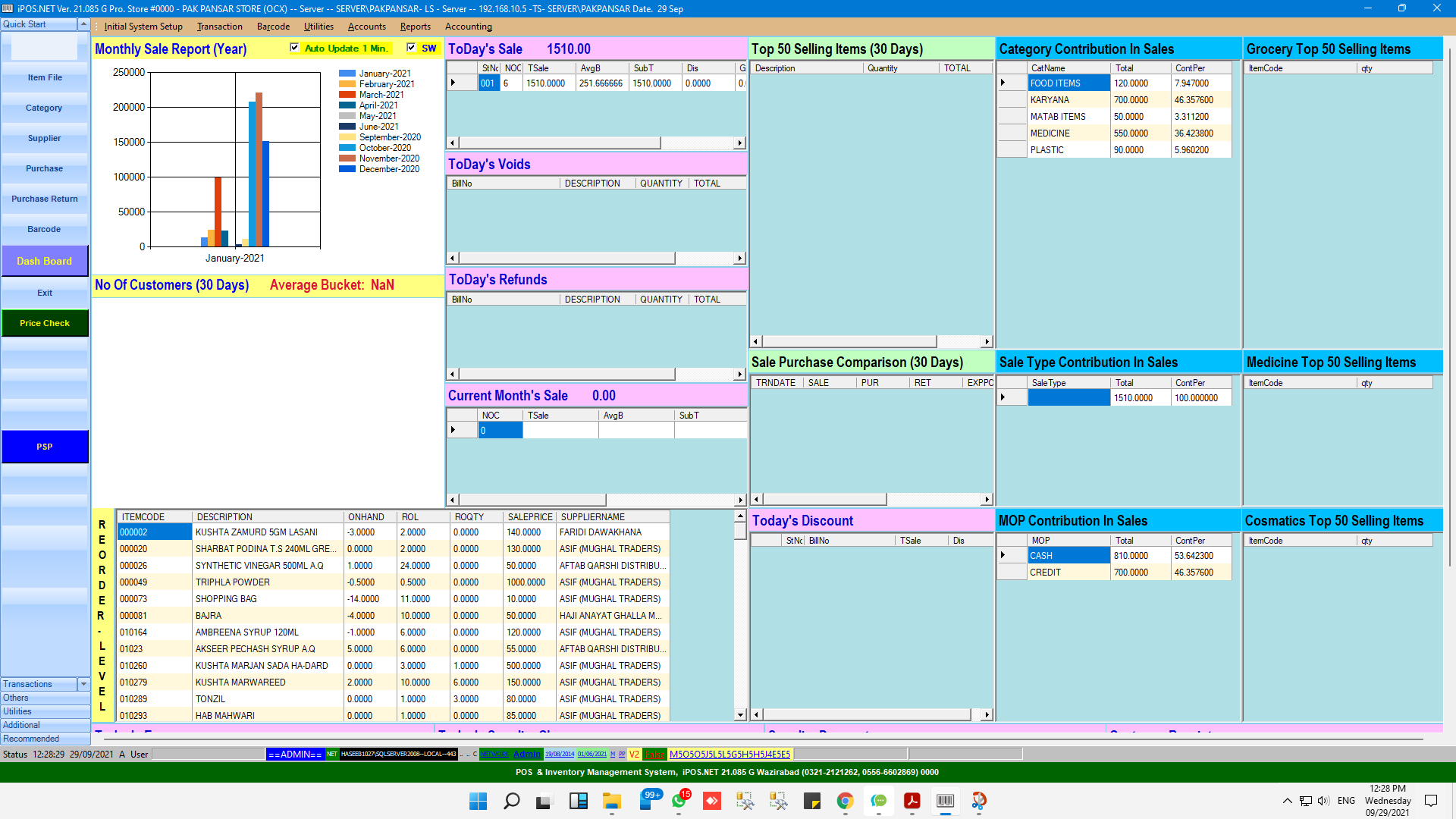Viewport: 1456px width, 819px height.
Task: Collapse the Quick Start panel arrow
Action: [83, 24]
